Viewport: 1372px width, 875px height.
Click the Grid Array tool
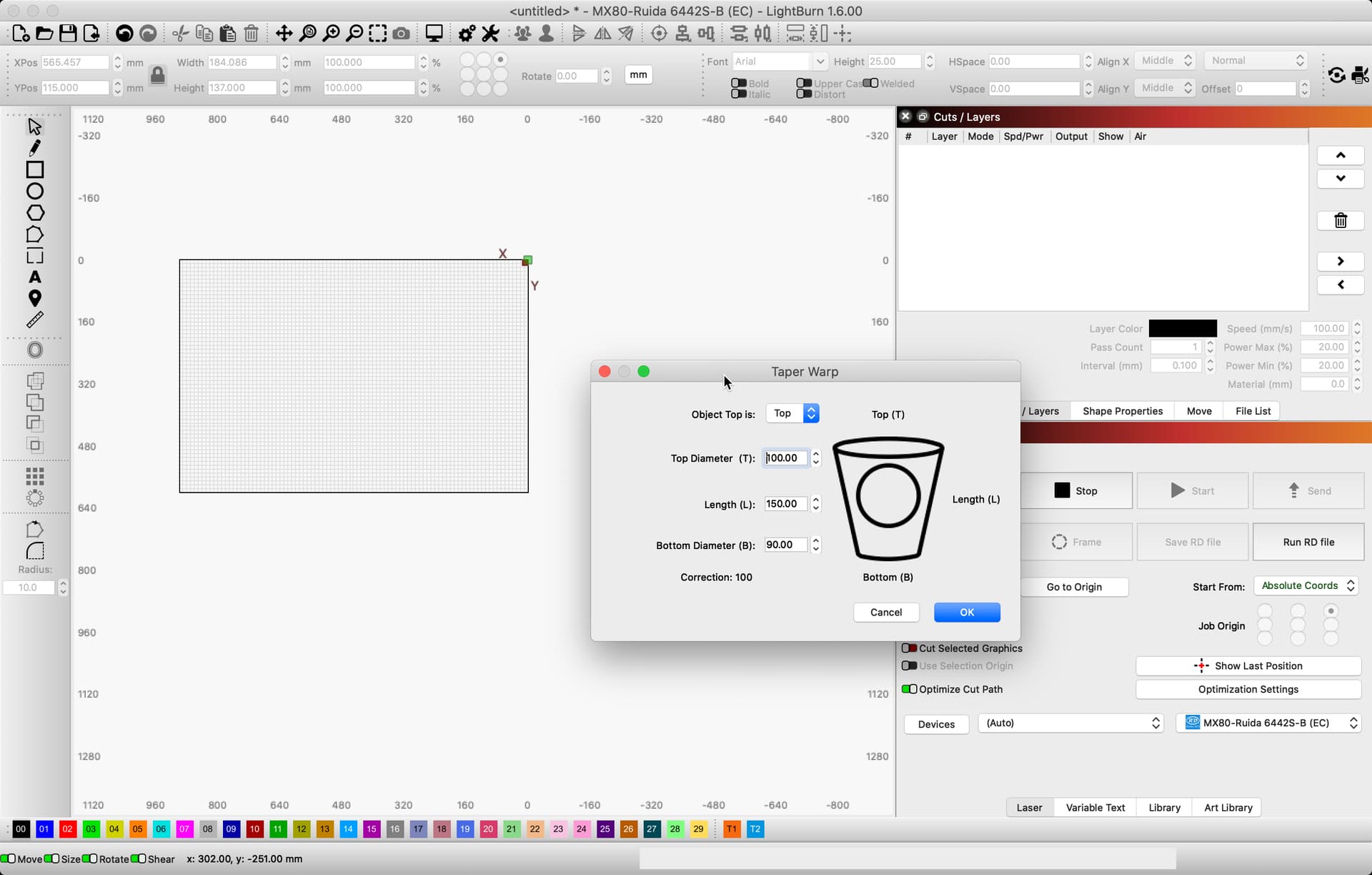click(34, 476)
